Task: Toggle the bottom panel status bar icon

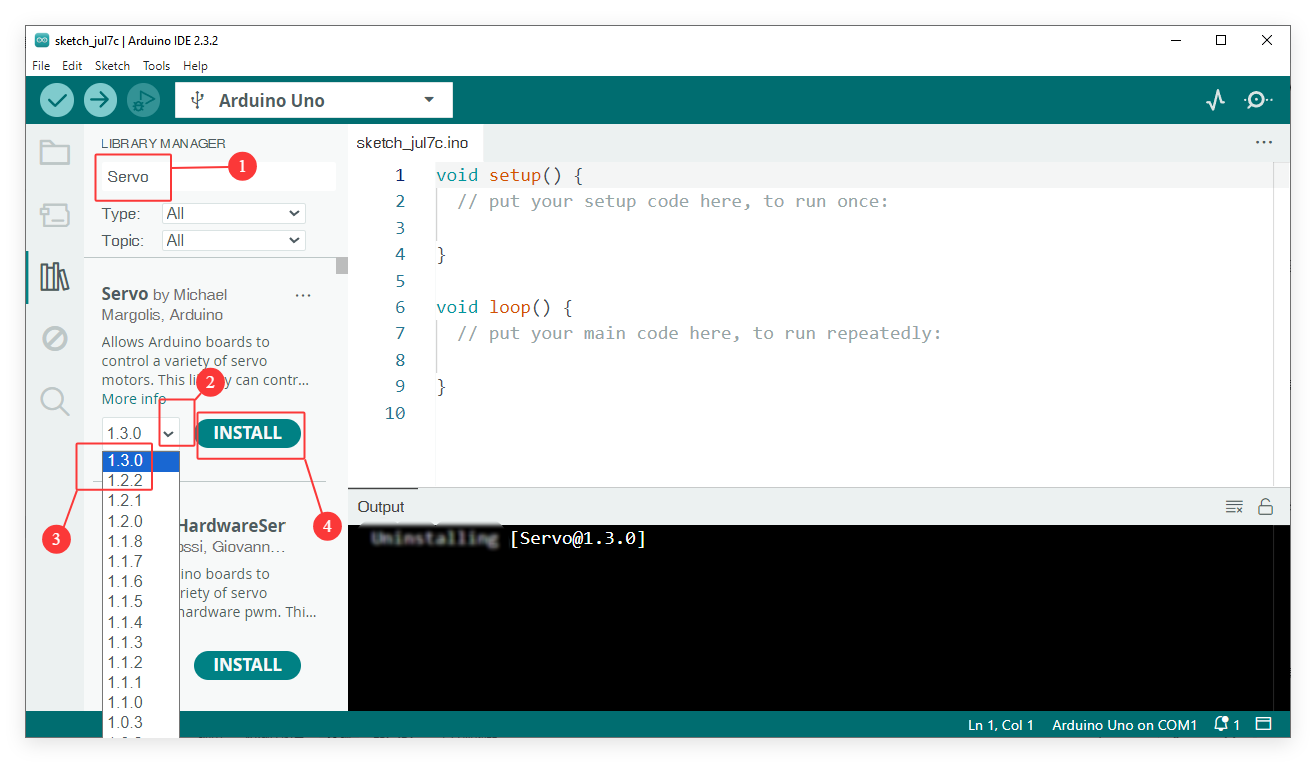Action: pos(1264,724)
